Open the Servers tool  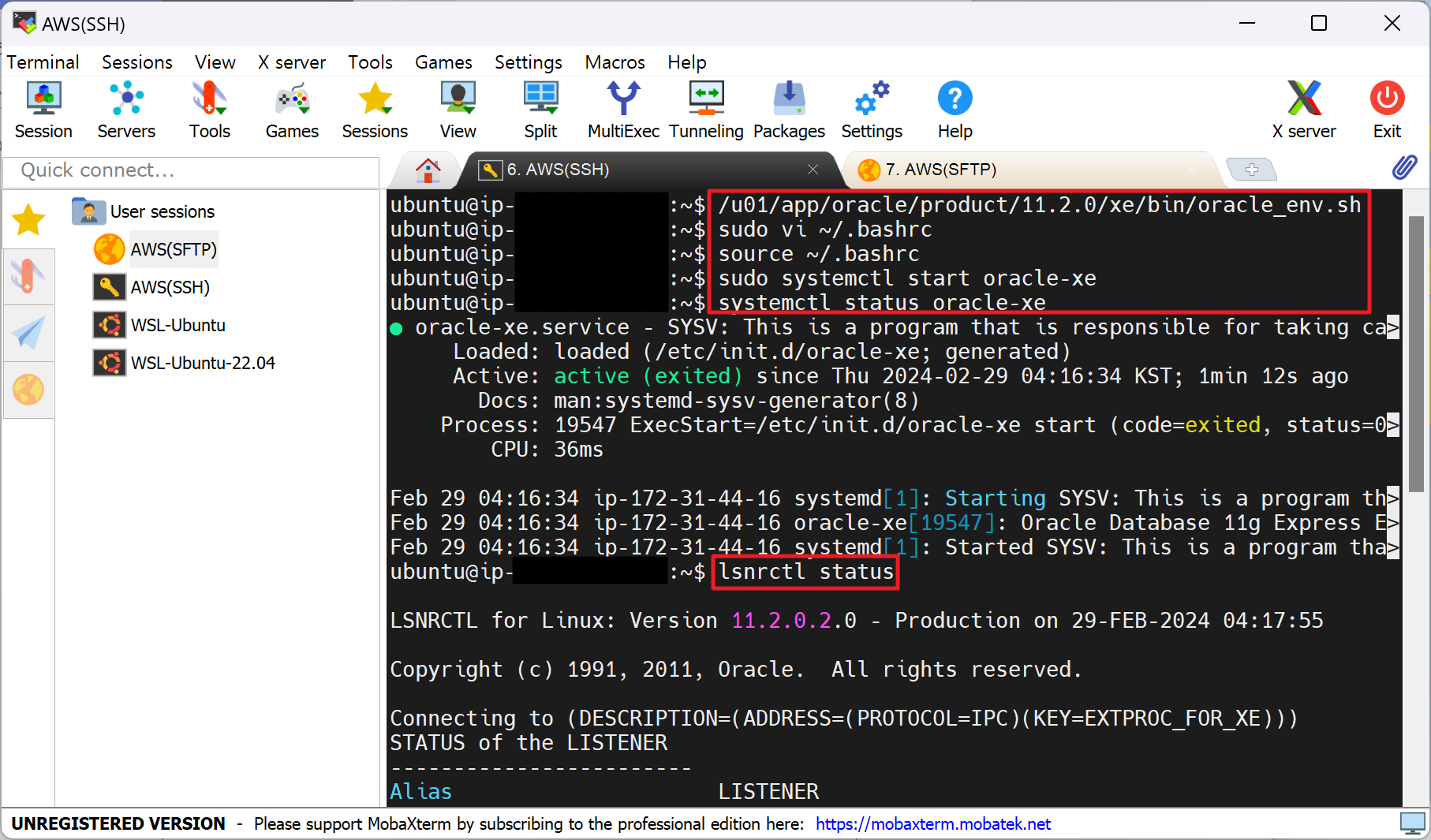pyautogui.click(x=126, y=110)
